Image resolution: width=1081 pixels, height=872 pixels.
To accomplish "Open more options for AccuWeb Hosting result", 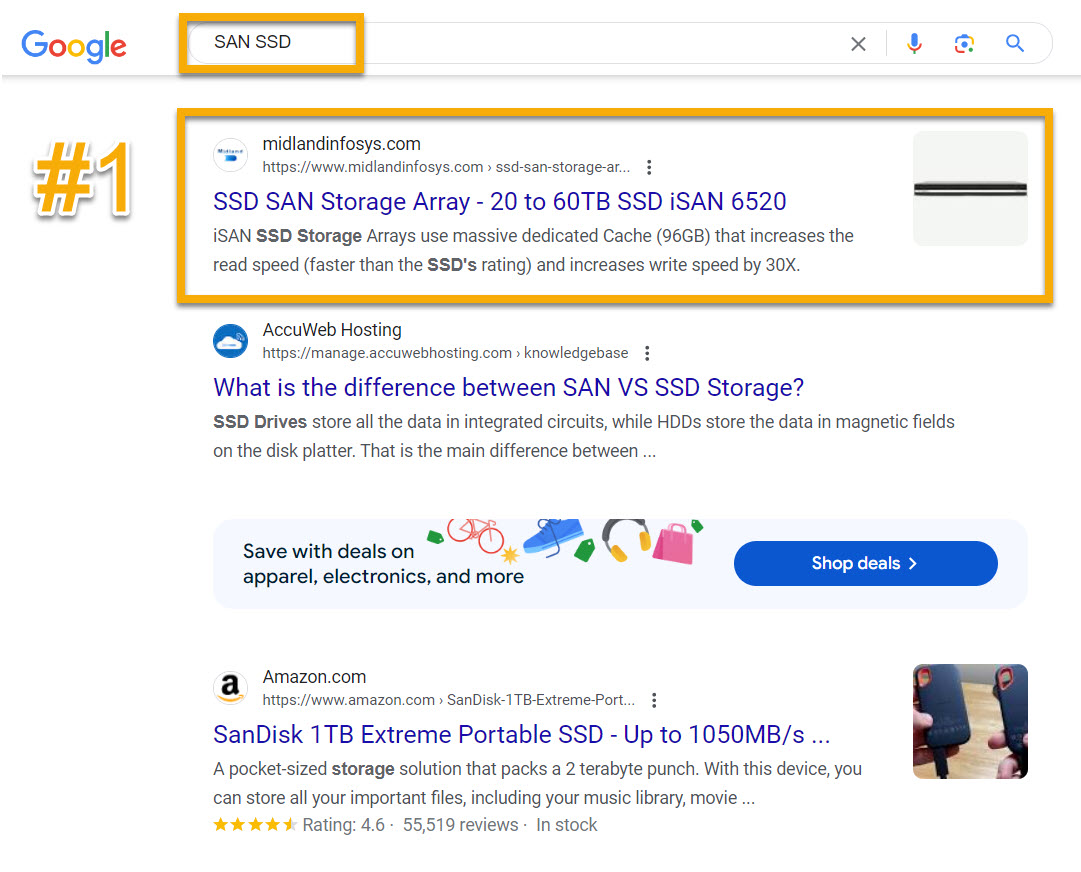I will click(648, 353).
